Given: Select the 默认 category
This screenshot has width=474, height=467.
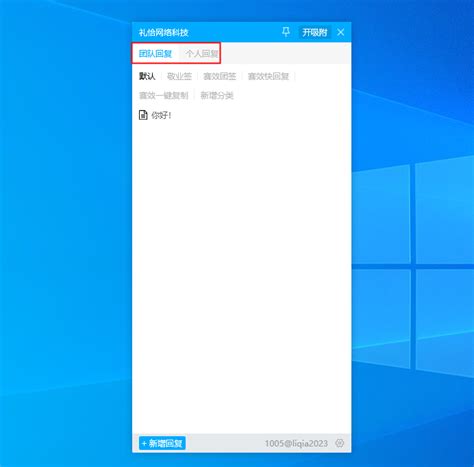Looking at the screenshot, I should click(x=147, y=76).
